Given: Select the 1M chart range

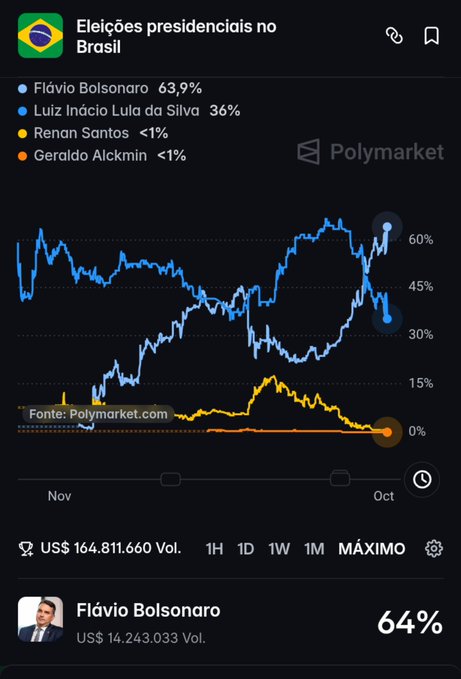Looking at the screenshot, I should [314, 549].
